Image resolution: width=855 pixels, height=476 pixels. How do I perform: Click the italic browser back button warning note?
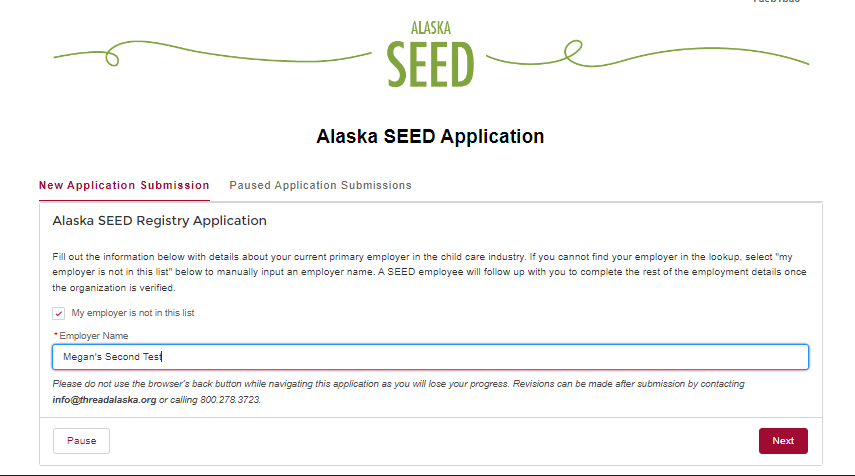pos(399,391)
